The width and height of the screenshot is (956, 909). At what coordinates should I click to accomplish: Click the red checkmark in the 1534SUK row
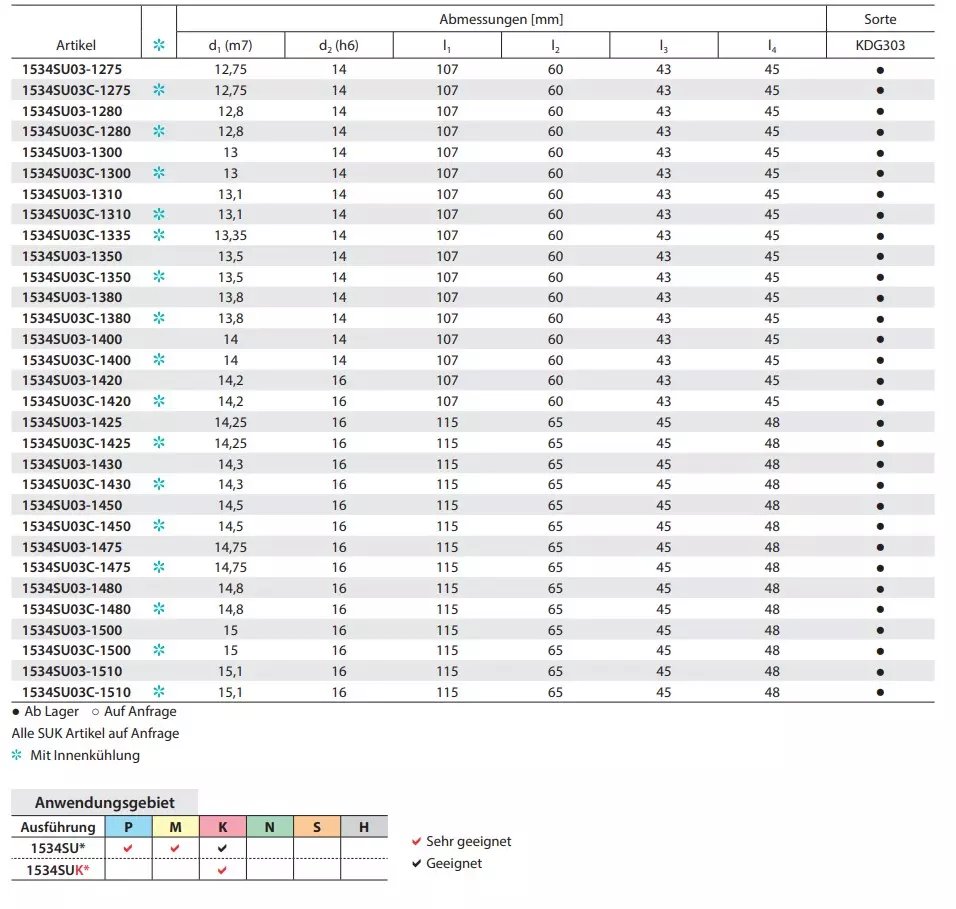(222, 870)
